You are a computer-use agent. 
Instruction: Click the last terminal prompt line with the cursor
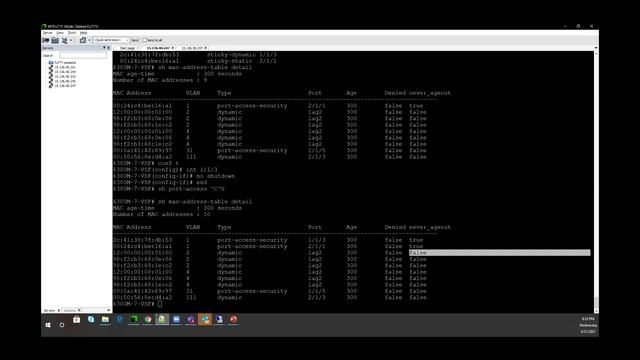138,304
